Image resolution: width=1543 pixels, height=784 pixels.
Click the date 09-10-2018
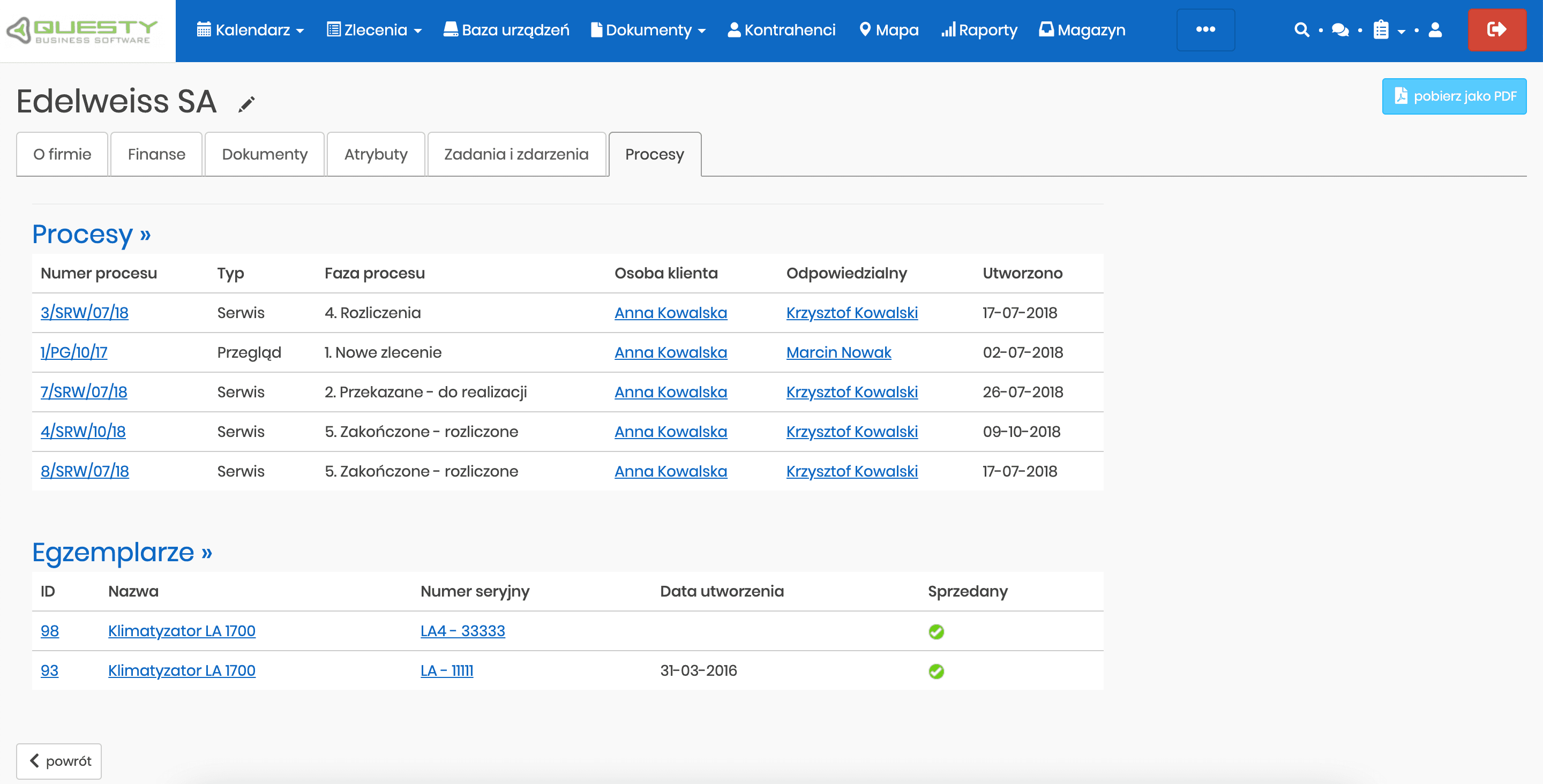pyautogui.click(x=1021, y=431)
